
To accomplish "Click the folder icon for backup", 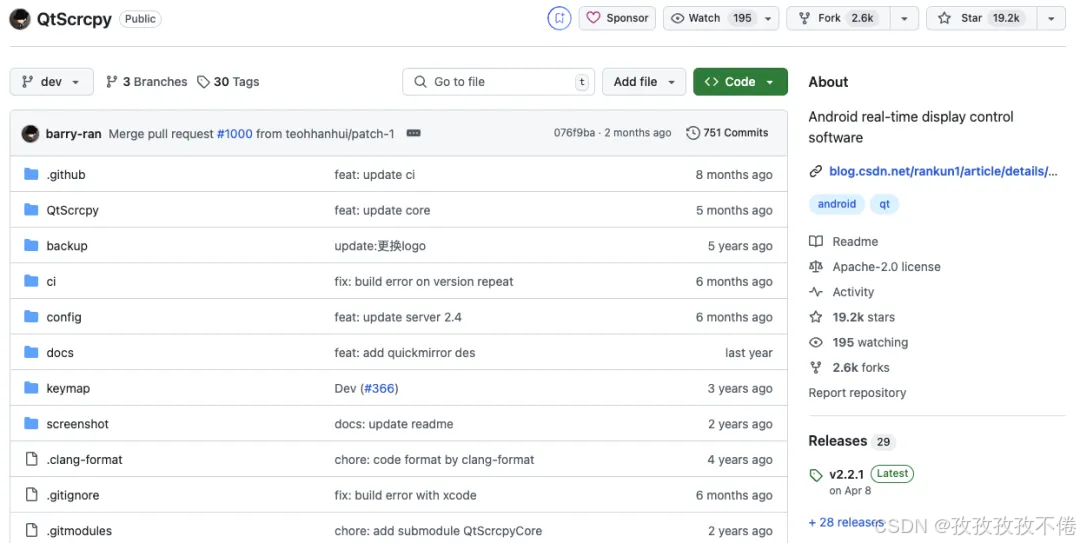I will (x=31, y=245).
